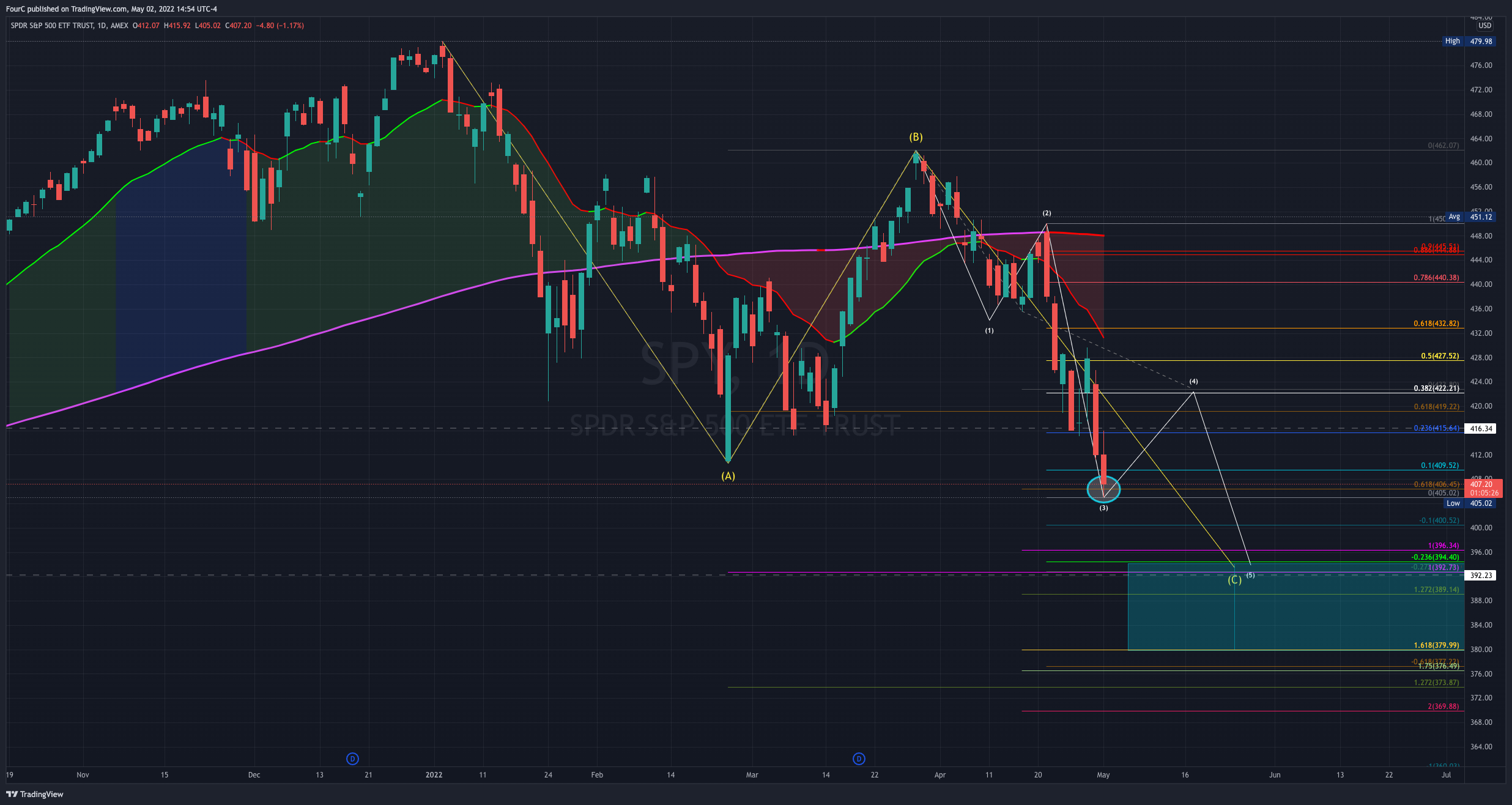Click the 0.236(415.64) Fibonacci label

1436,428
